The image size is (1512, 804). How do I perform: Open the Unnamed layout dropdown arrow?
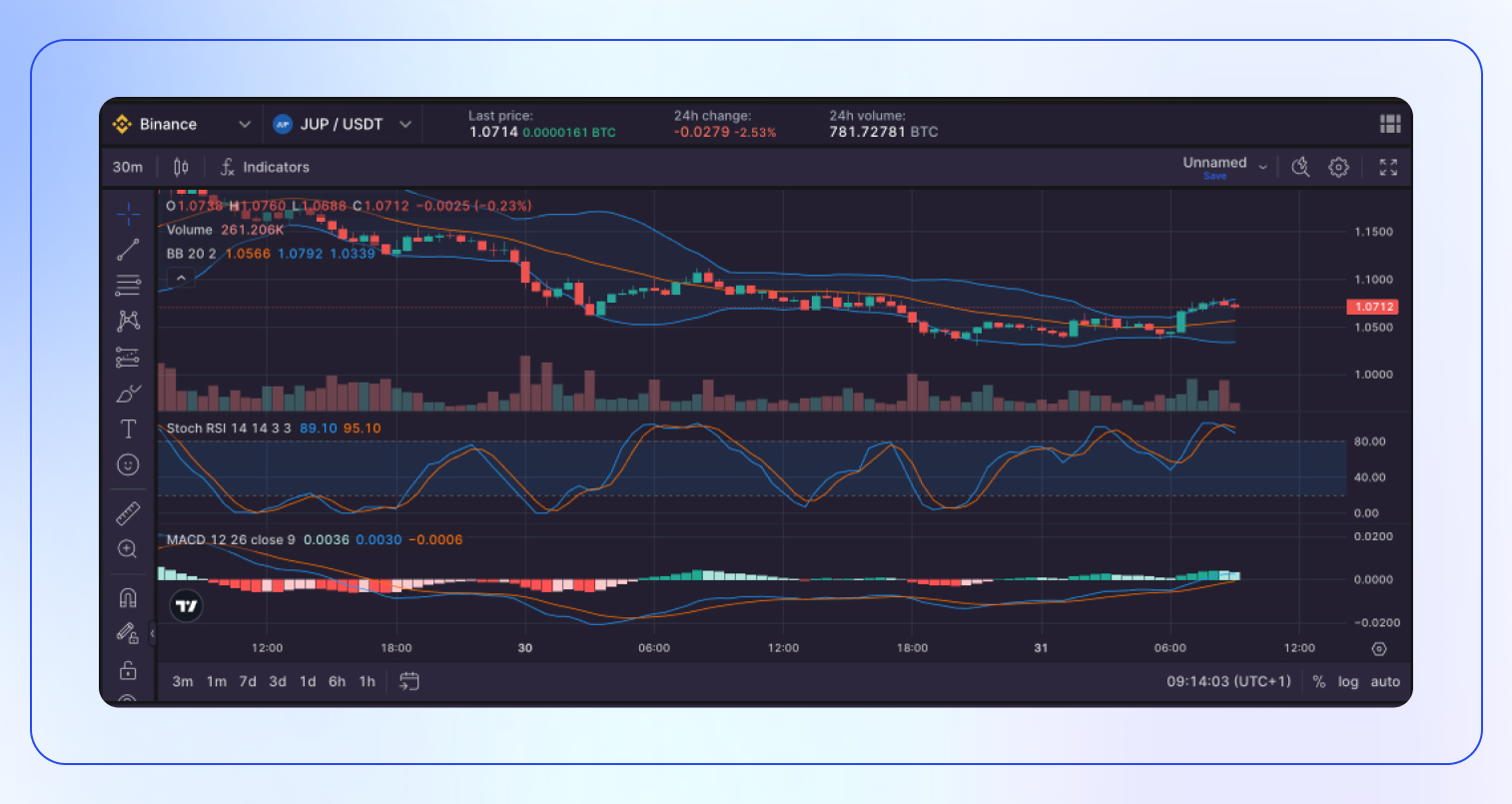(x=1262, y=167)
